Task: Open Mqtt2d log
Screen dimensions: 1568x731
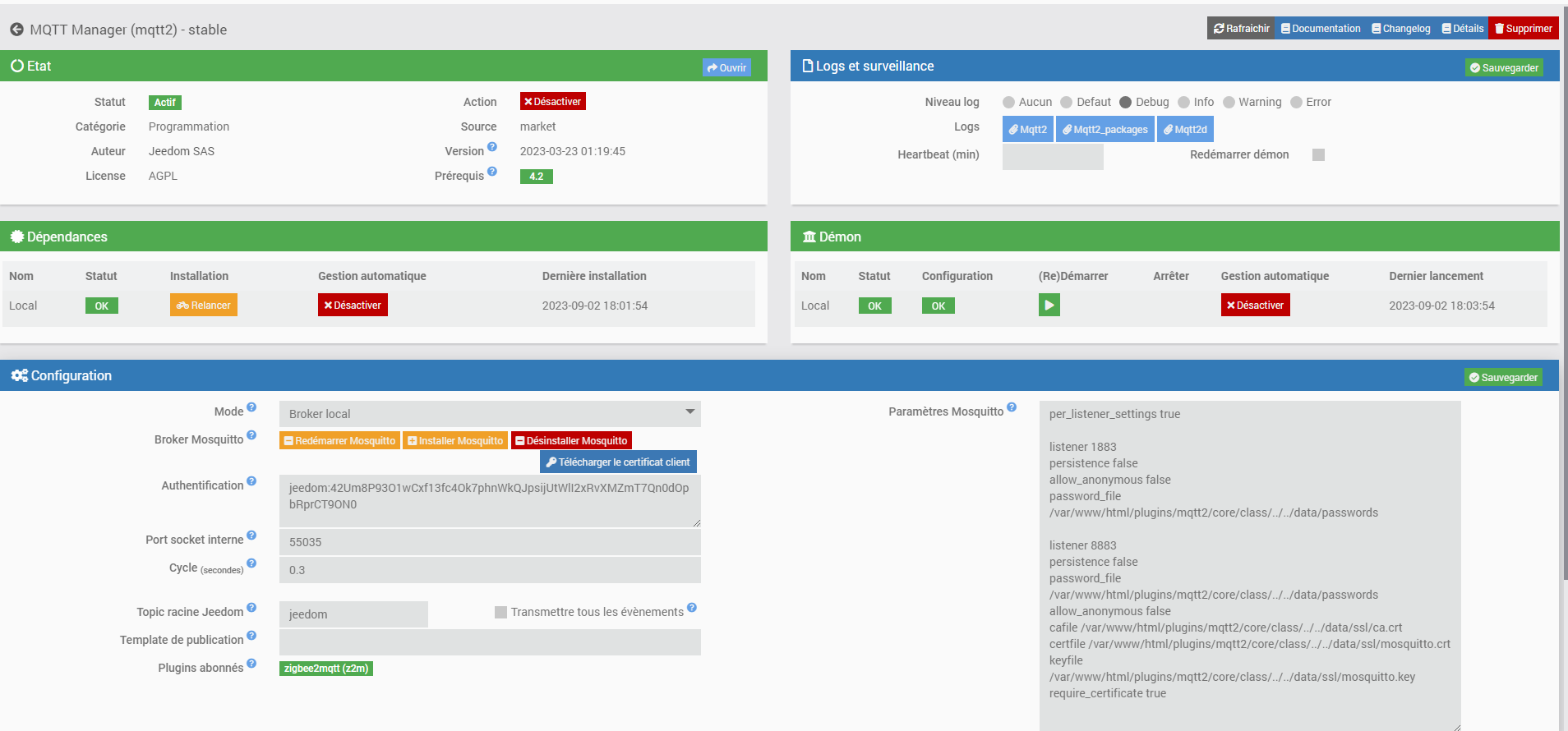Action: (x=1185, y=130)
